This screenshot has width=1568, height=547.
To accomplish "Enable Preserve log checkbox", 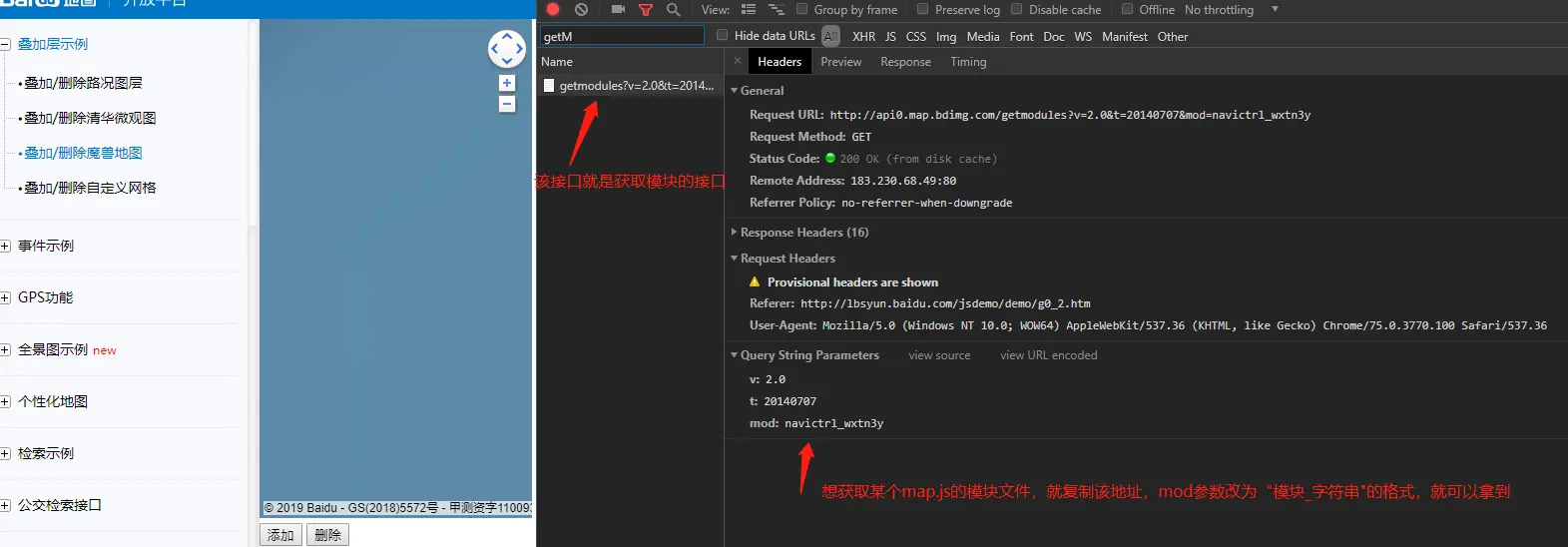I will [922, 9].
